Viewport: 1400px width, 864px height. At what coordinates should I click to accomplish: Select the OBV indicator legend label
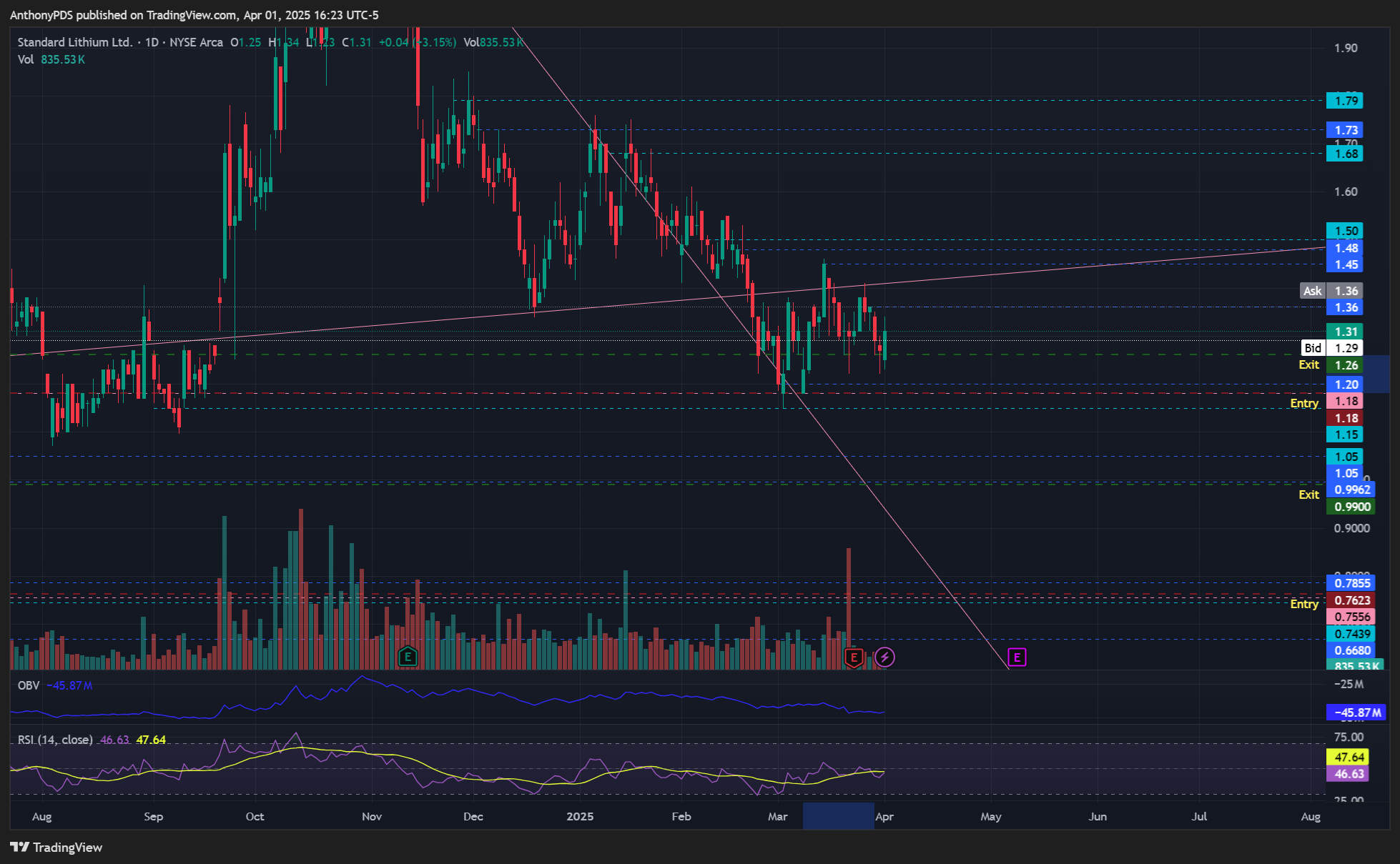point(29,685)
